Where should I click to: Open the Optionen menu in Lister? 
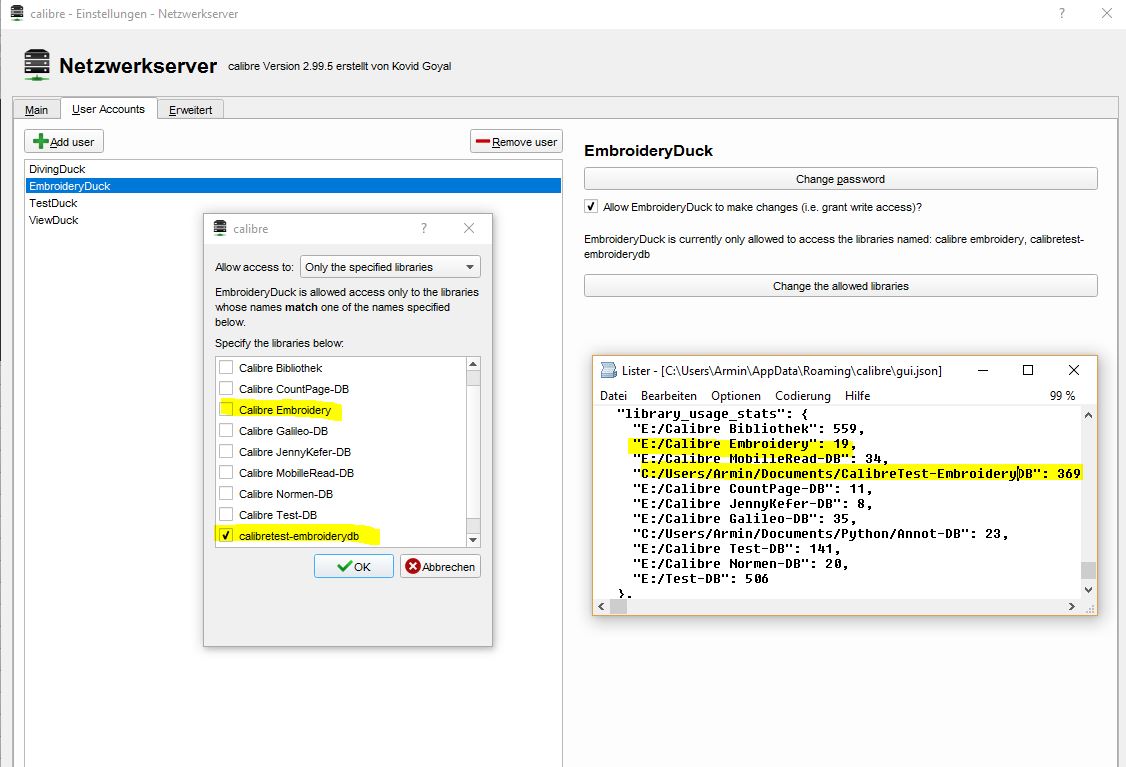(735, 396)
